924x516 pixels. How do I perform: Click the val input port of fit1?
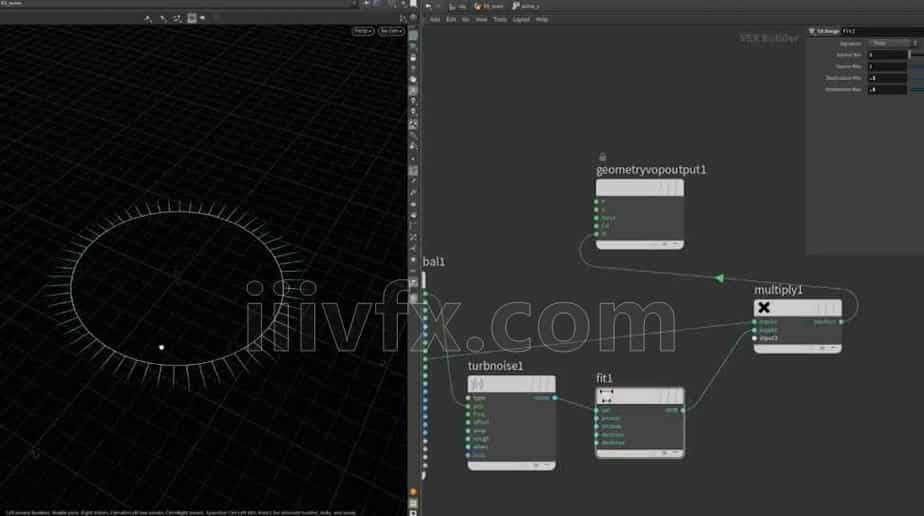(596, 410)
